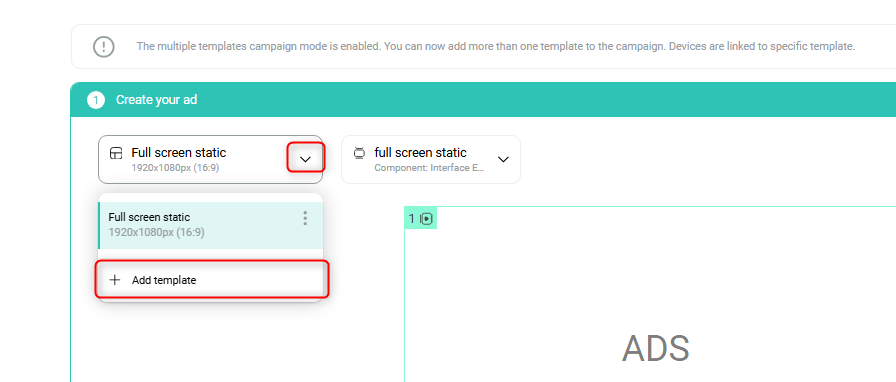Choose Add template from the dropdown list

[211, 280]
